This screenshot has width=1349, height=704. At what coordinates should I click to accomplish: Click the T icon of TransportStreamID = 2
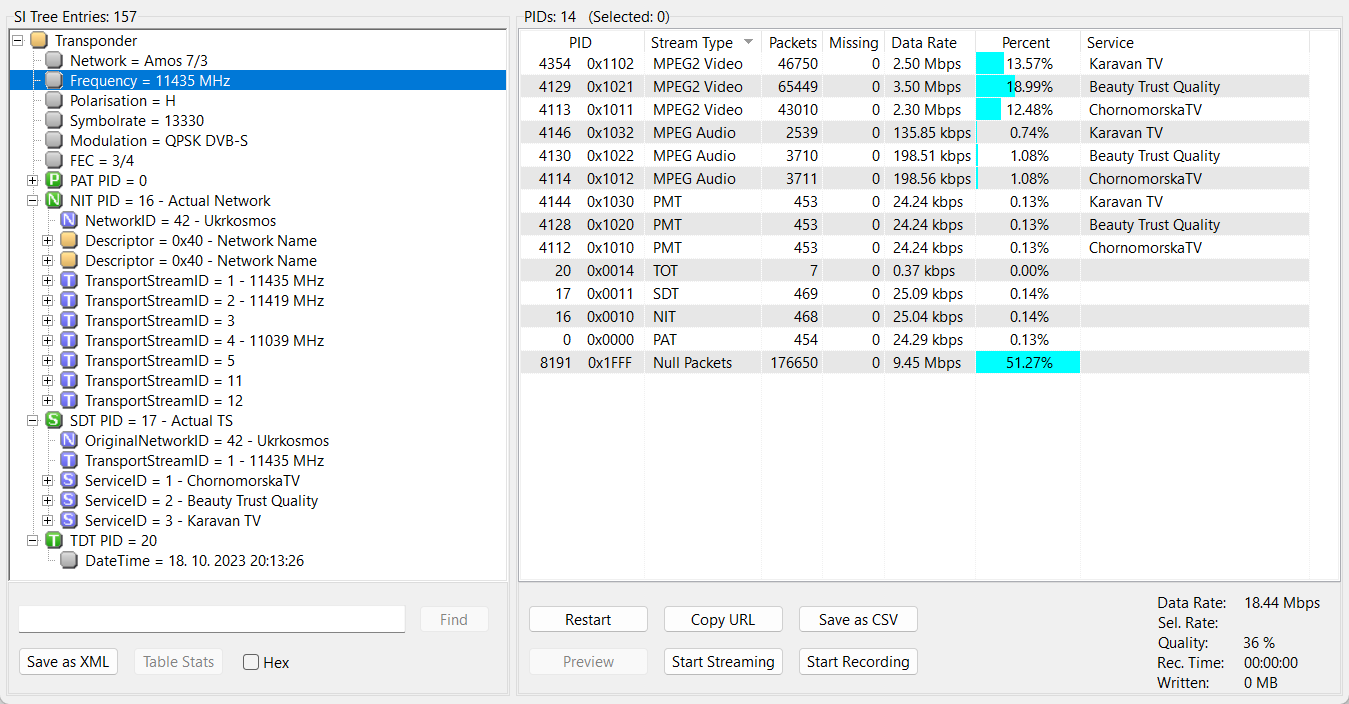pyautogui.click(x=68, y=301)
